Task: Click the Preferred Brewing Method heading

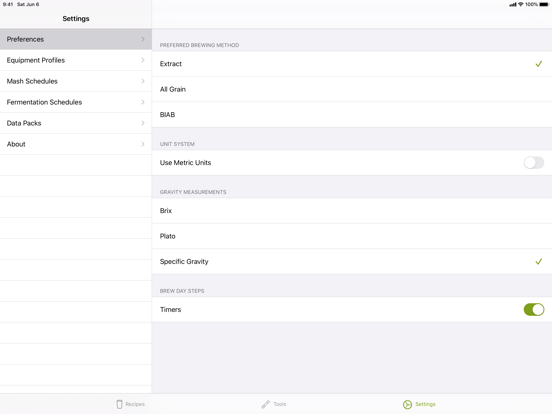Action: [x=199, y=45]
